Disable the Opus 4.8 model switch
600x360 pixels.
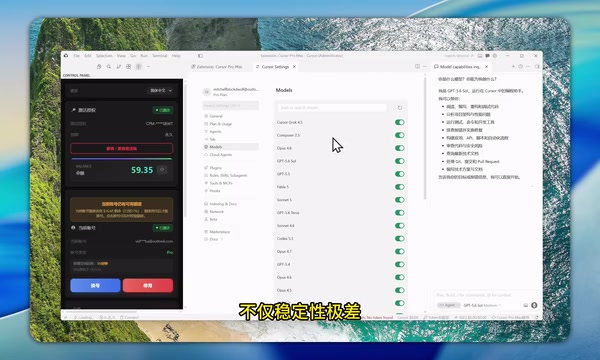coord(399,148)
